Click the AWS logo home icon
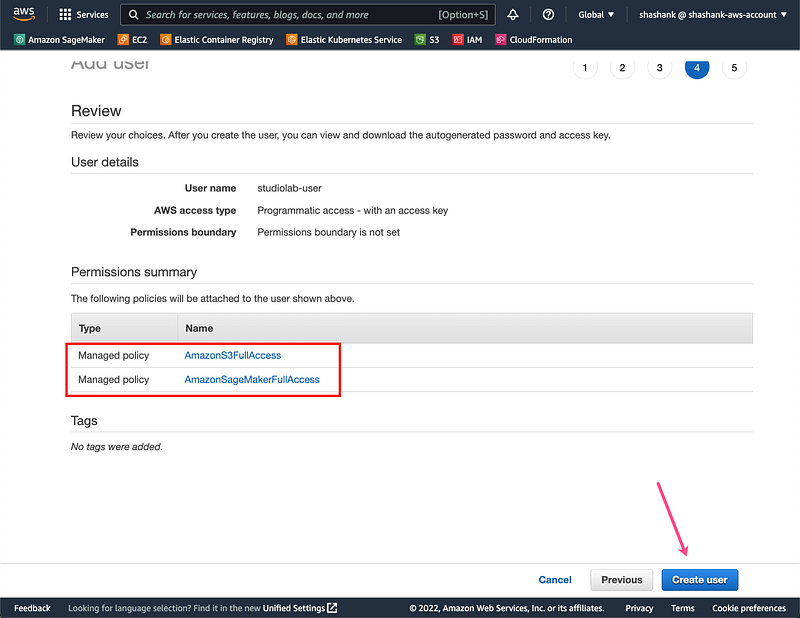Viewport: 800px width, 618px height. pyautogui.click(x=24, y=14)
